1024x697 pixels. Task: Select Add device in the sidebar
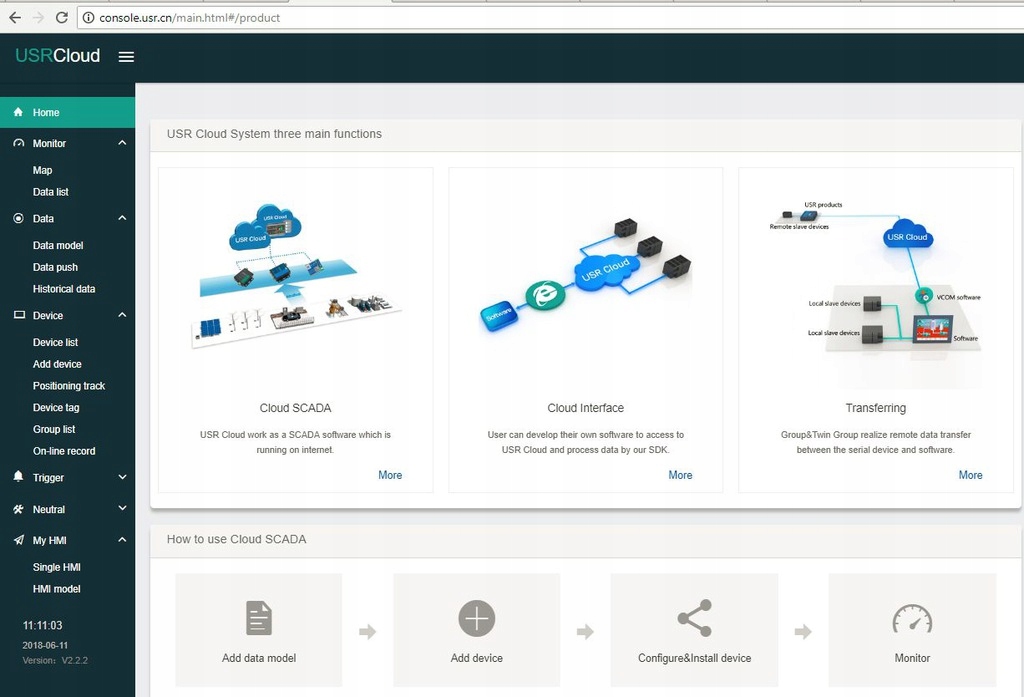point(57,364)
